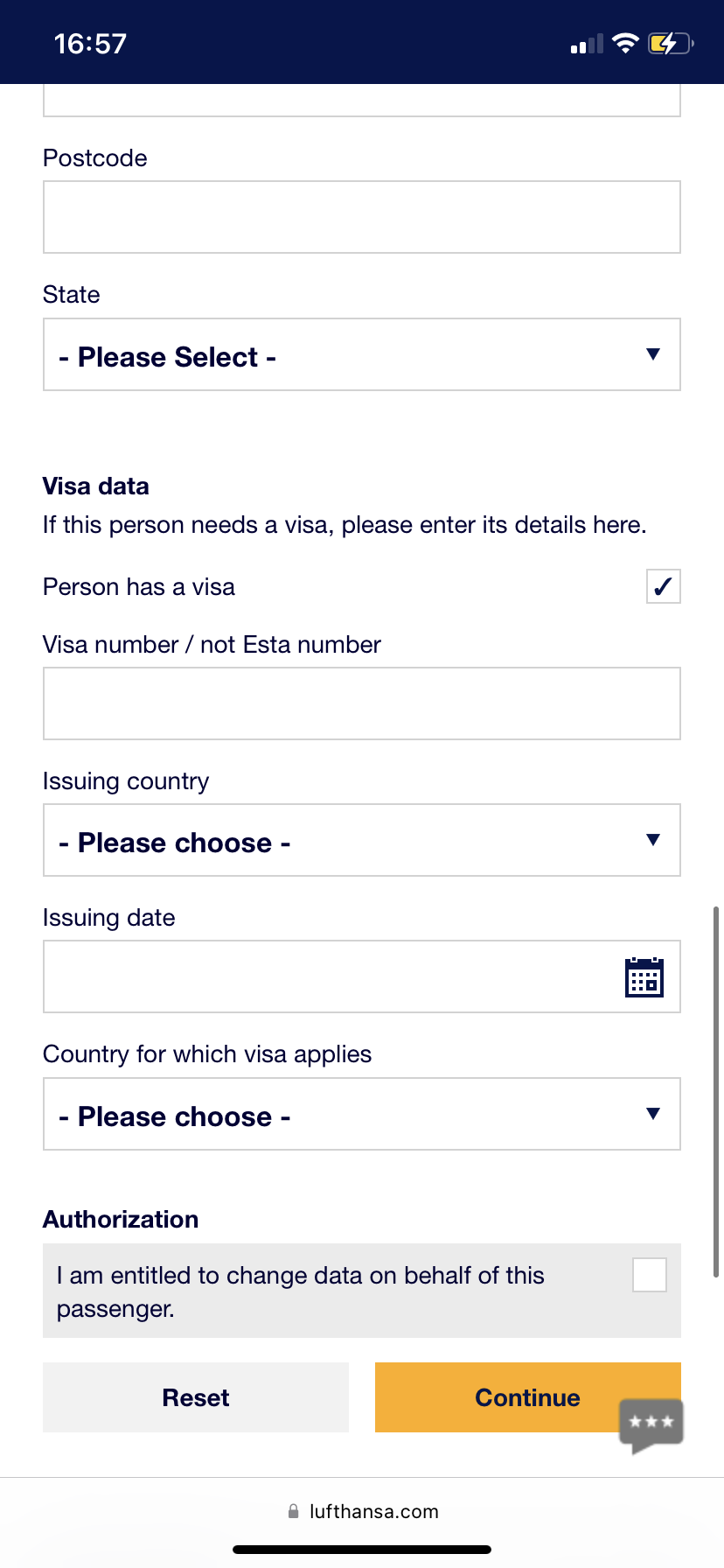Tap the lufthansa.com address bar
The image size is (724, 1568).
(x=362, y=1511)
